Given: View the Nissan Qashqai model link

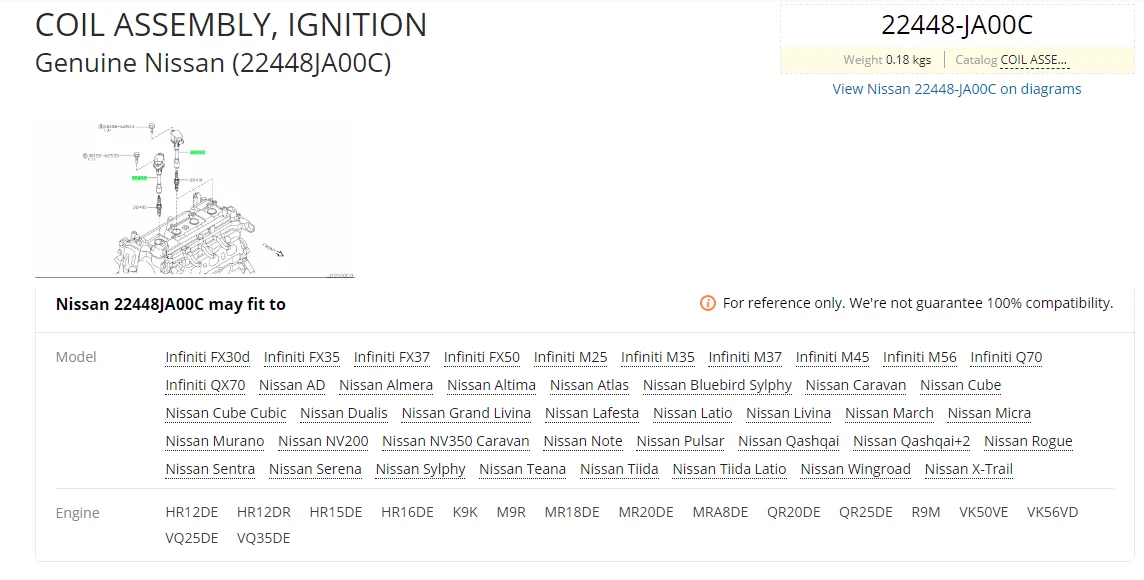Looking at the screenshot, I should point(789,441).
